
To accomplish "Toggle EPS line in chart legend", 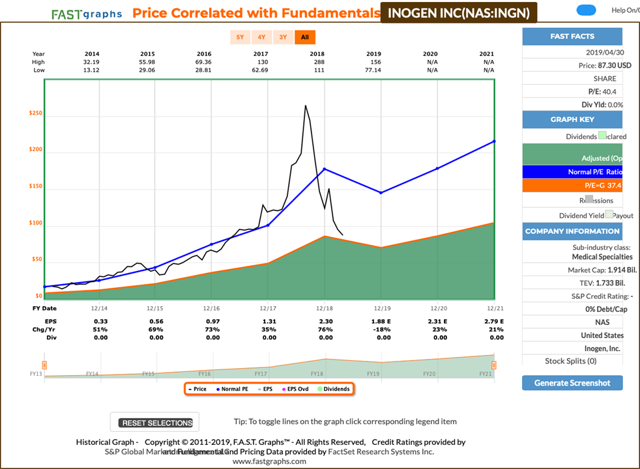I will click(265, 389).
